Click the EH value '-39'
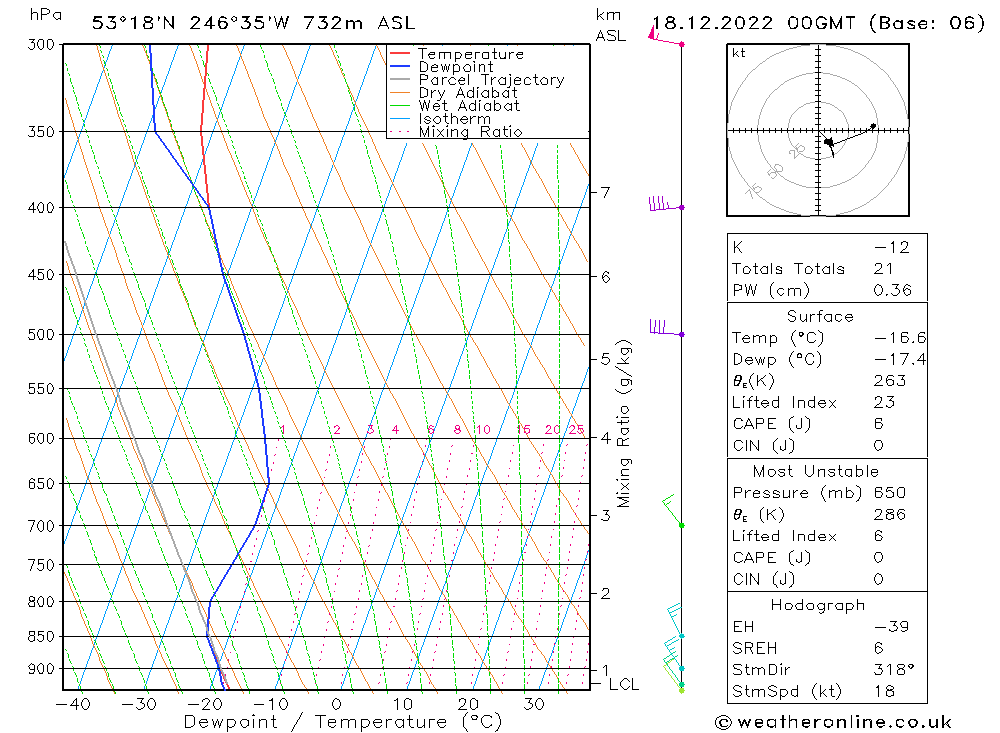This screenshot has height=733, width=1000. point(892,626)
